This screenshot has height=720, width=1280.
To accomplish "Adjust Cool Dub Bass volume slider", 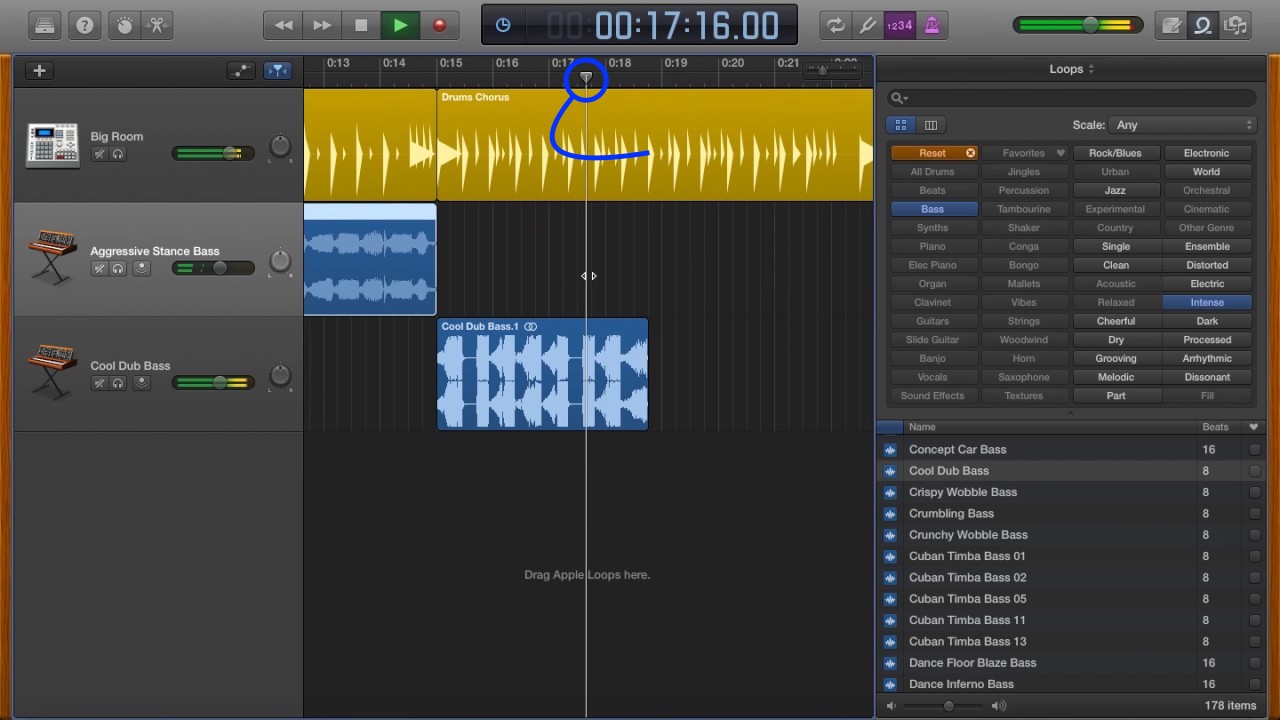I will pyautogui.click(x=213, y=382).
